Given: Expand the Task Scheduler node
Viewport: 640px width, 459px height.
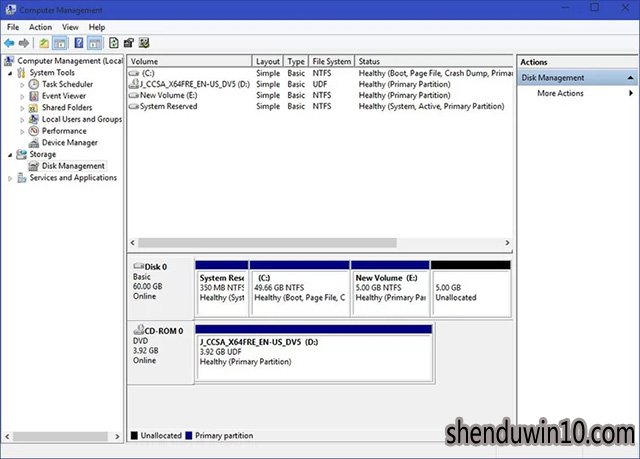Looking at the screenshot, I should point(22,85).
